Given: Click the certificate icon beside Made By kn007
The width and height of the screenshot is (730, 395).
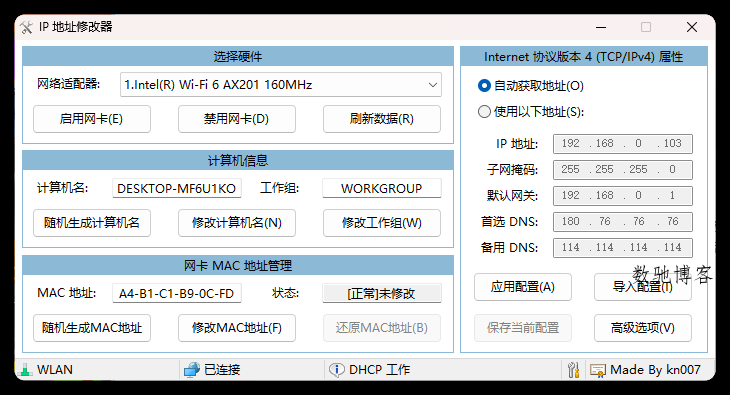Looking at the screenshot, I should coord(597,370).
